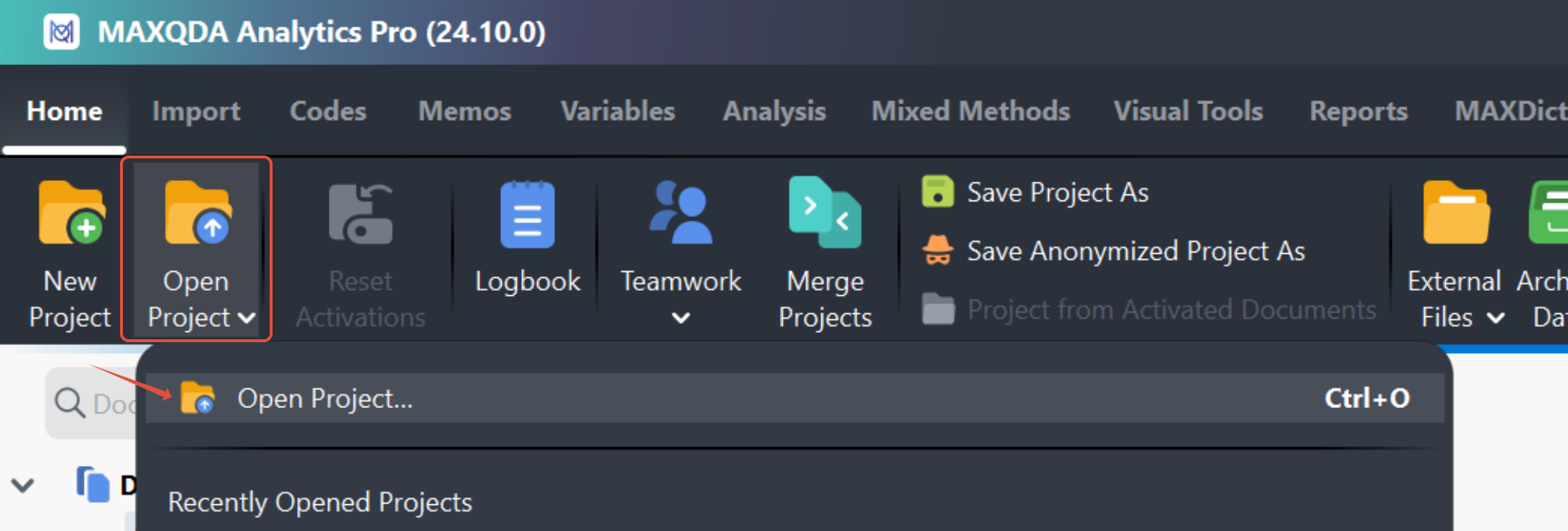Open the Logbook
This screenshot has width=1568, height=531.
(x=527, y=216)
